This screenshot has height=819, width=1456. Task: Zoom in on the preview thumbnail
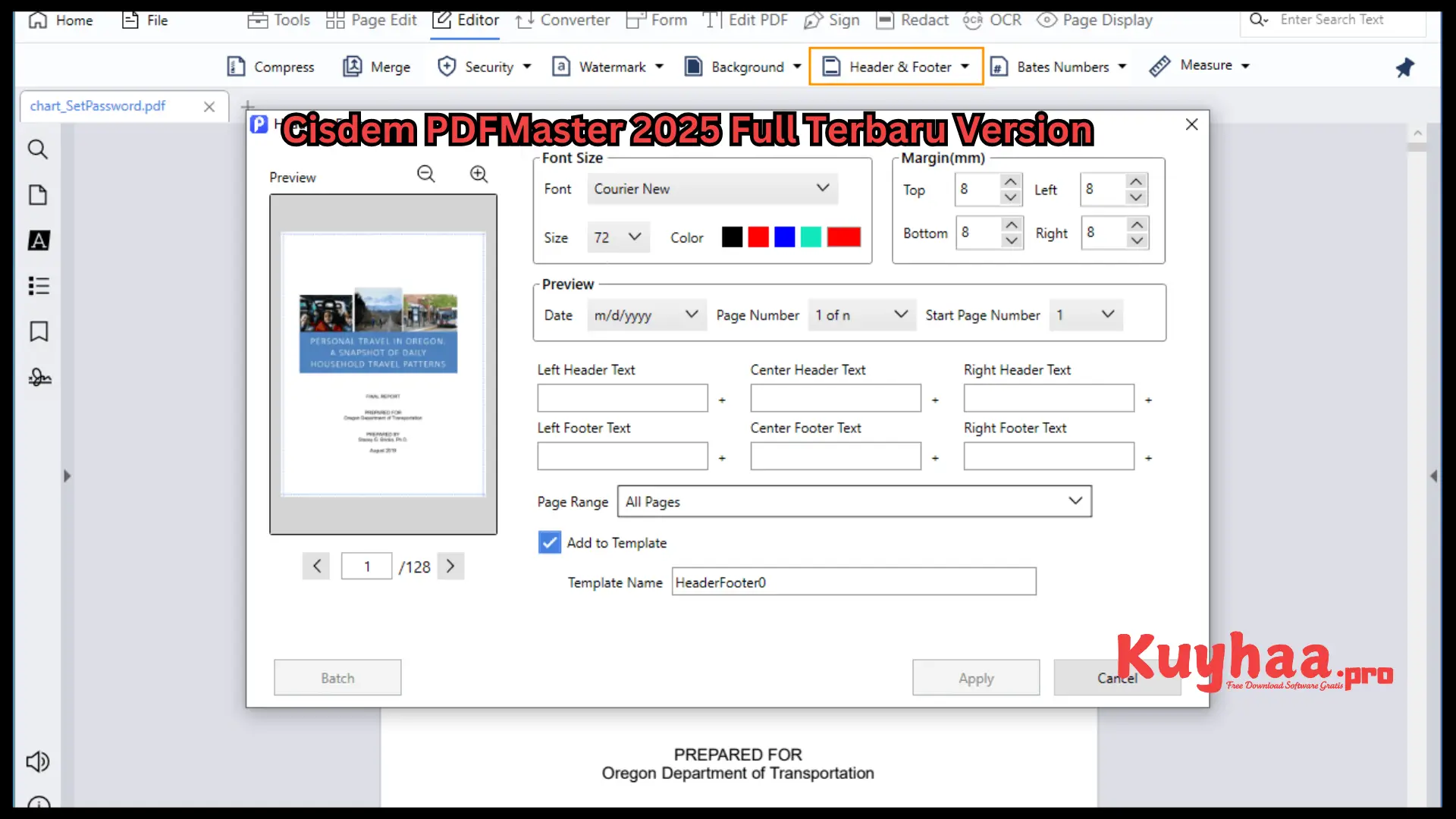coord(479,174)
